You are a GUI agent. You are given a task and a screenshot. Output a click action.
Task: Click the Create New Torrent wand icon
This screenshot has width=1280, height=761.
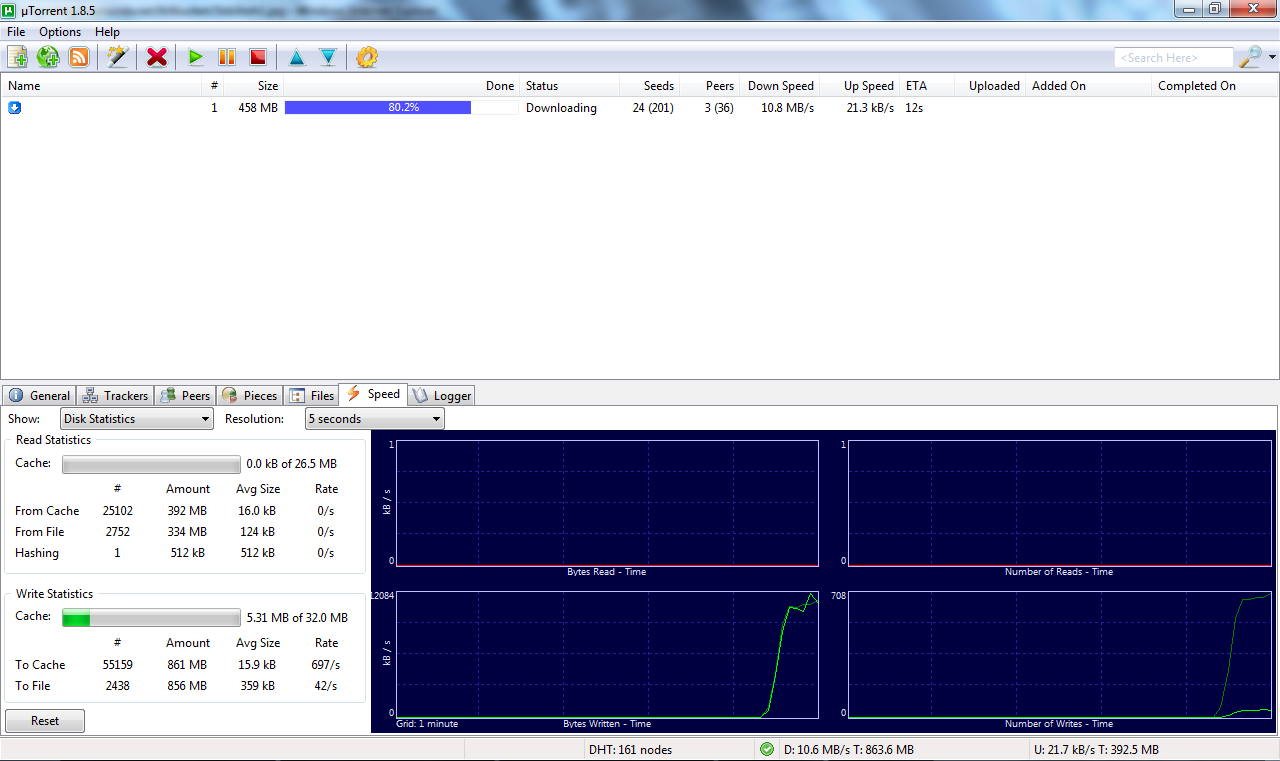tap(118, 57)
